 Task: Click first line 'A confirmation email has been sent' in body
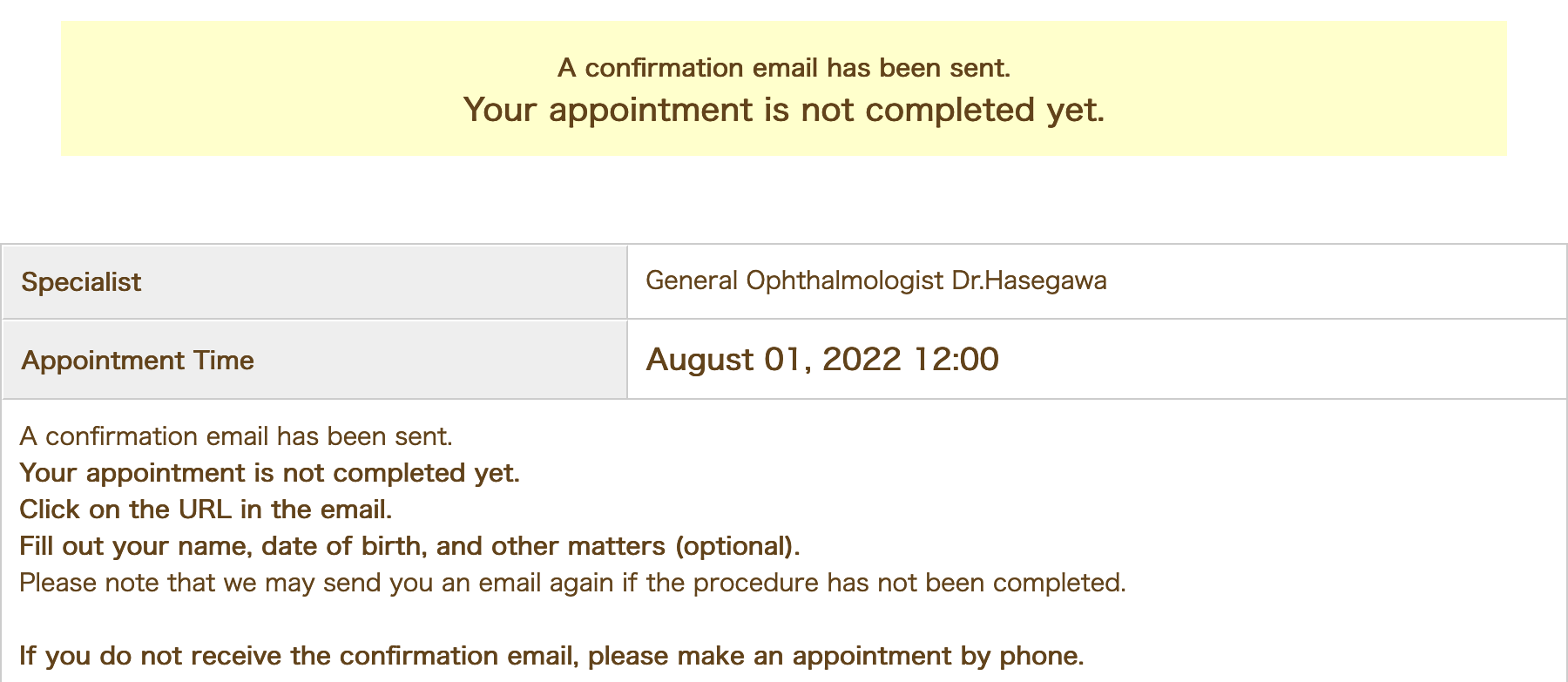point(236,436)
